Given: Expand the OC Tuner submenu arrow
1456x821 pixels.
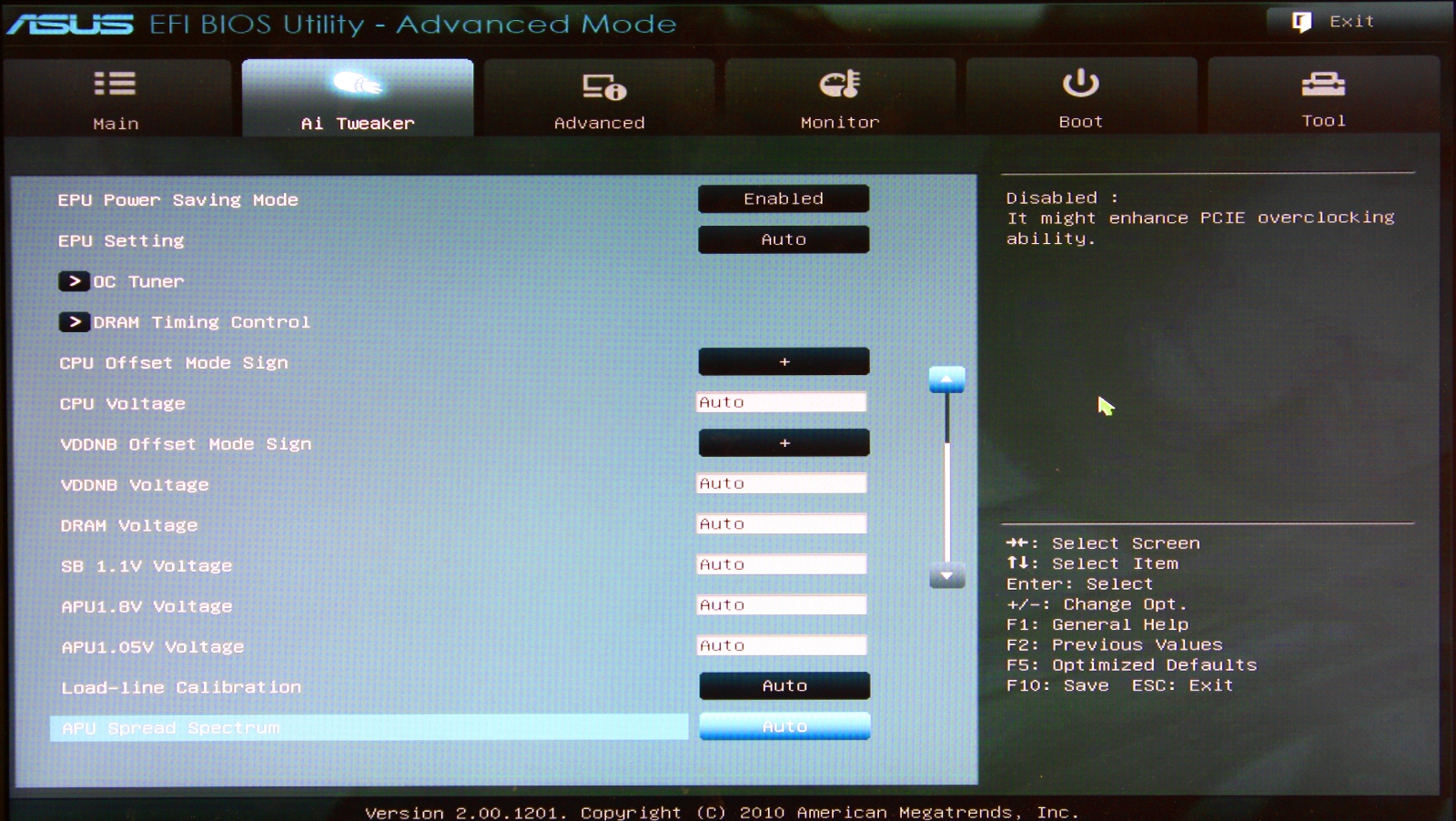Looking at the screenshot, I should (x=74, y=281).
